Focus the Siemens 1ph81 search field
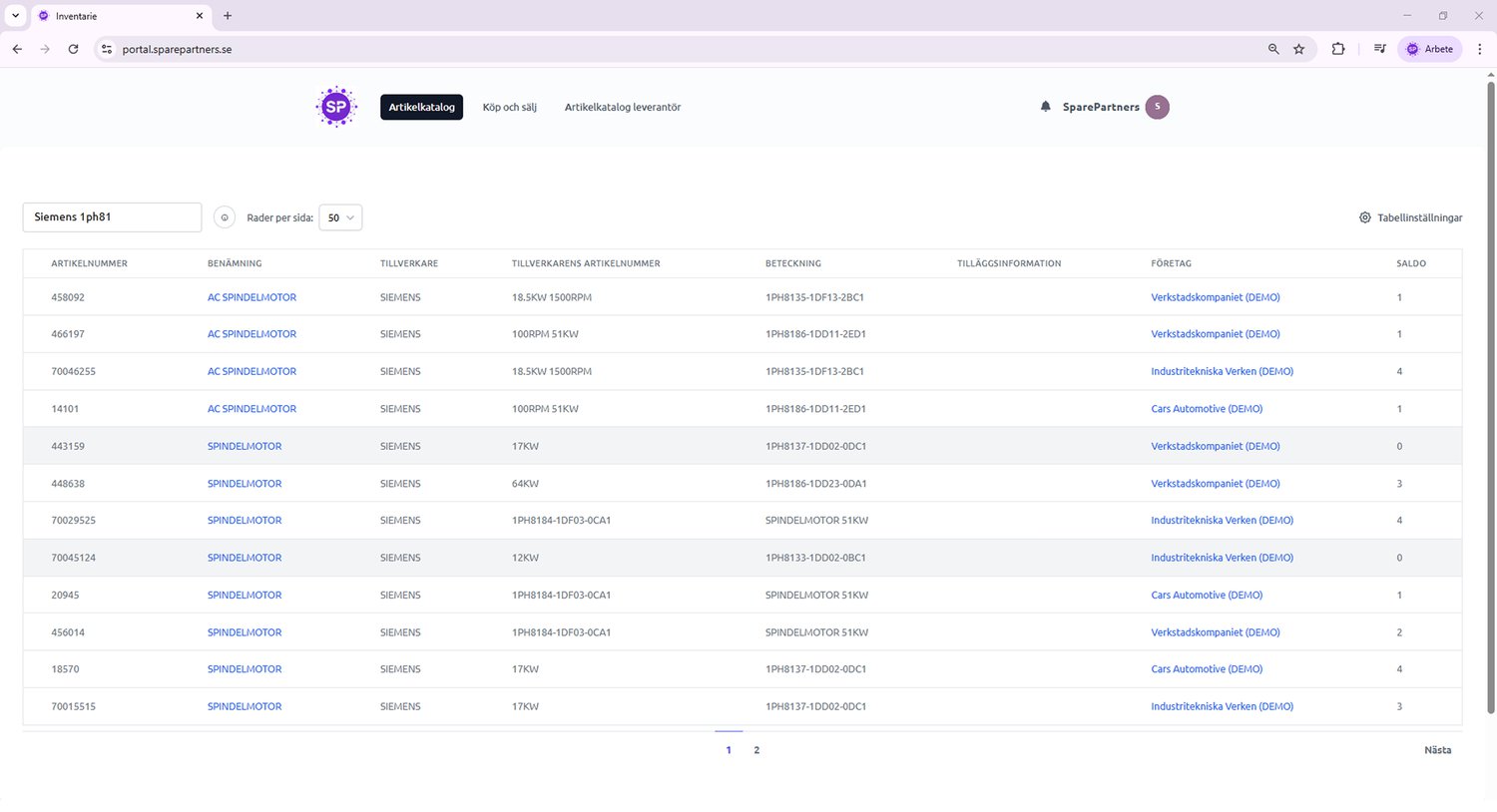This screenshot has height=812, width=1497. (112, 217)
